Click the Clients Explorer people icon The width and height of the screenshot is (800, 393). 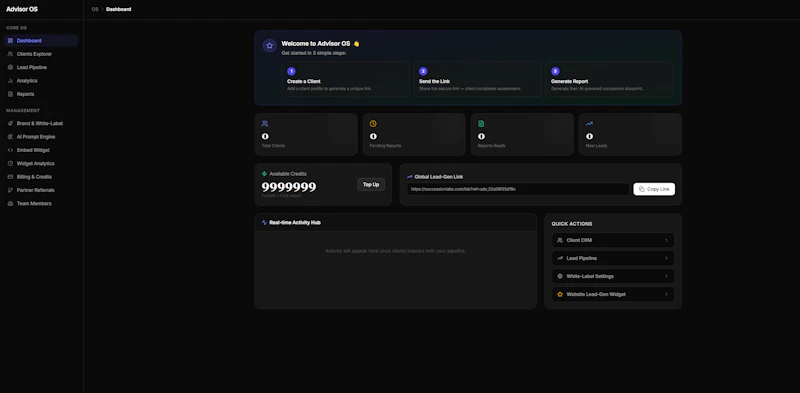(10, 54)
